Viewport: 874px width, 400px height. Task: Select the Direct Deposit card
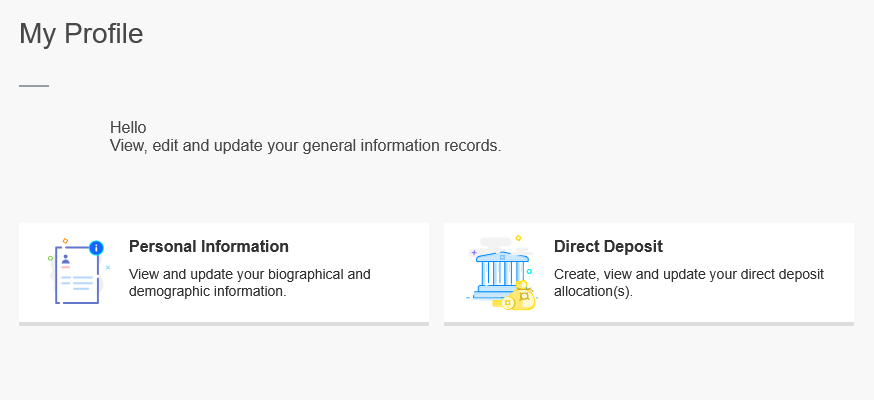(760, 300)
